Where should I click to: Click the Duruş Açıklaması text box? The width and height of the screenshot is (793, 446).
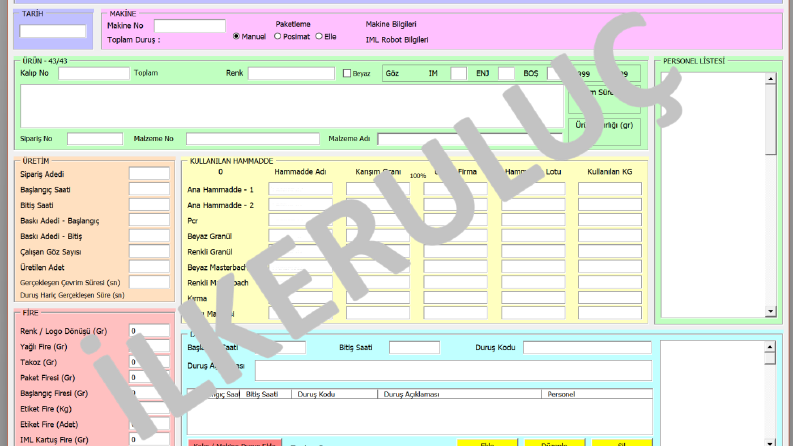[x=453, y=370]
